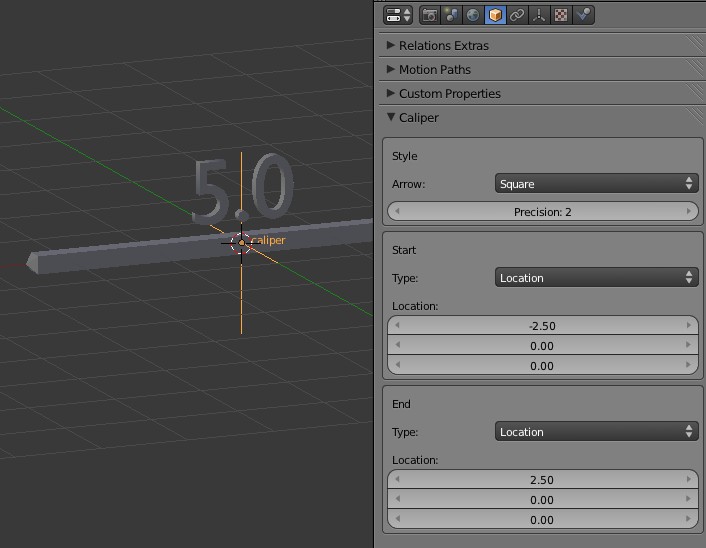
Task: Open the Start Type dropdown
Action: 596,278
